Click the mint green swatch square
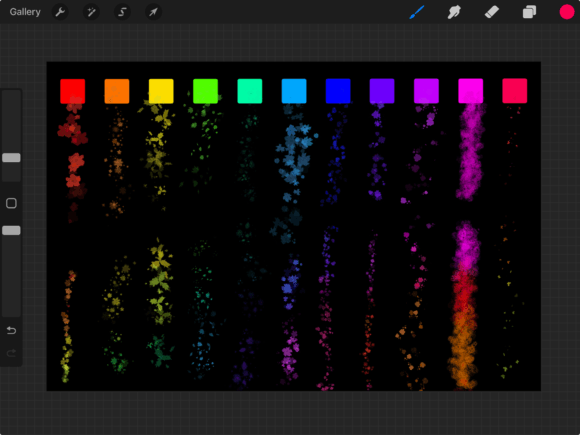Viewport: 580px width, 435px height. click(250, 91)
